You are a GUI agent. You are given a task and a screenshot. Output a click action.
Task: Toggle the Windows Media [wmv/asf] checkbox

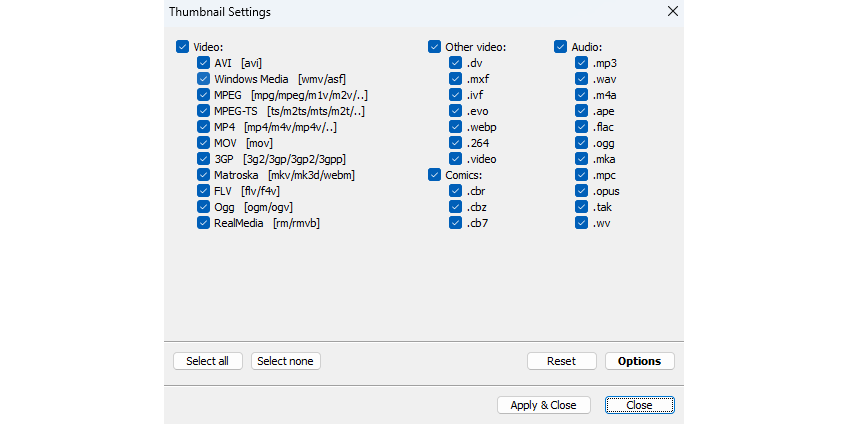click(x=204, y=79)
